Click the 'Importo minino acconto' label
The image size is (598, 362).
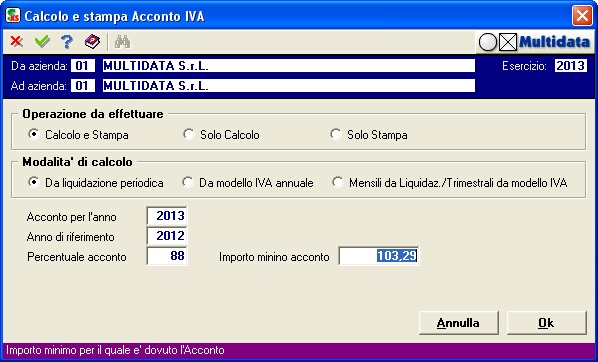274,257
